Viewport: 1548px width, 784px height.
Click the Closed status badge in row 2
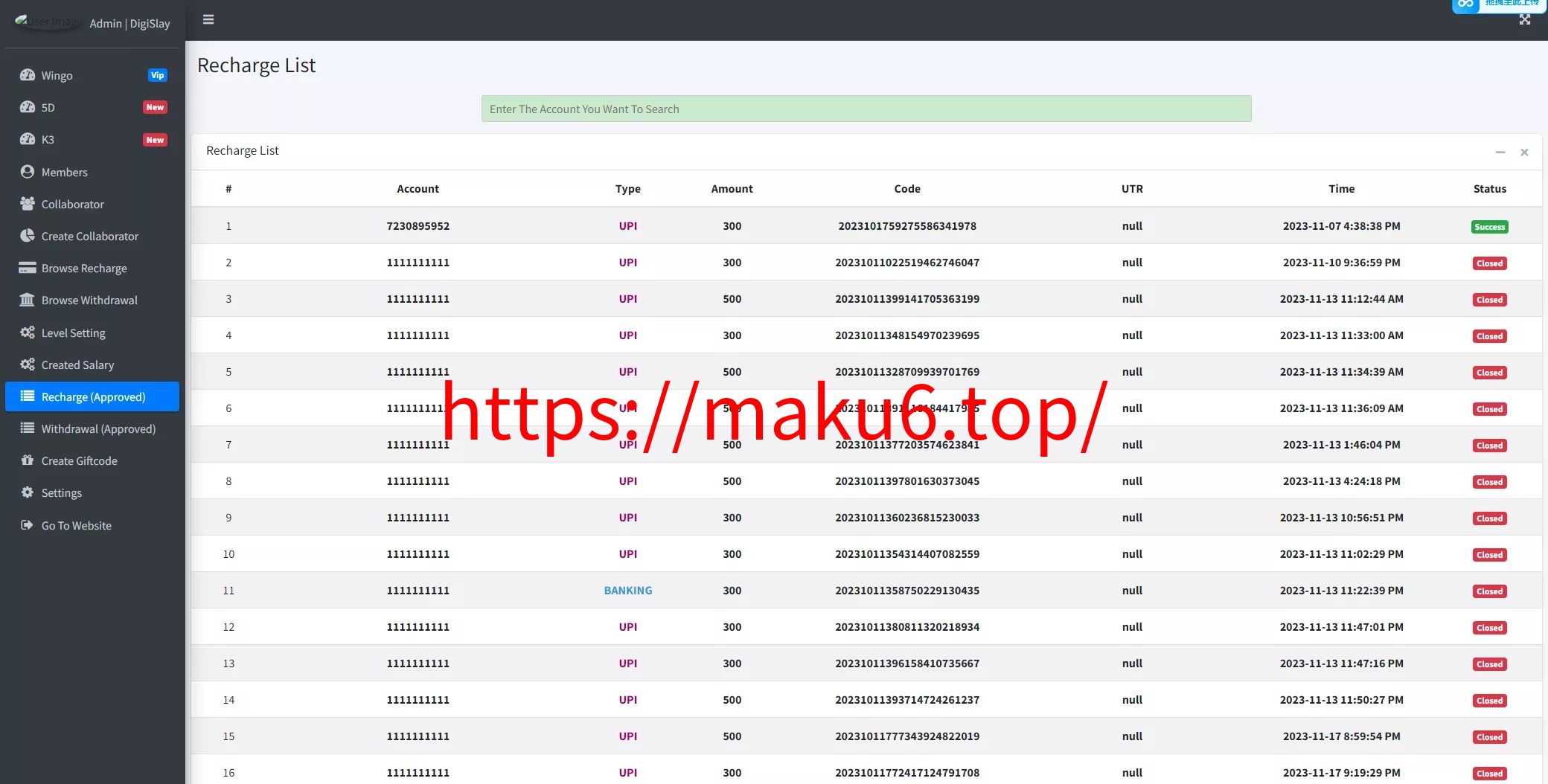(x=1489, y=263)
